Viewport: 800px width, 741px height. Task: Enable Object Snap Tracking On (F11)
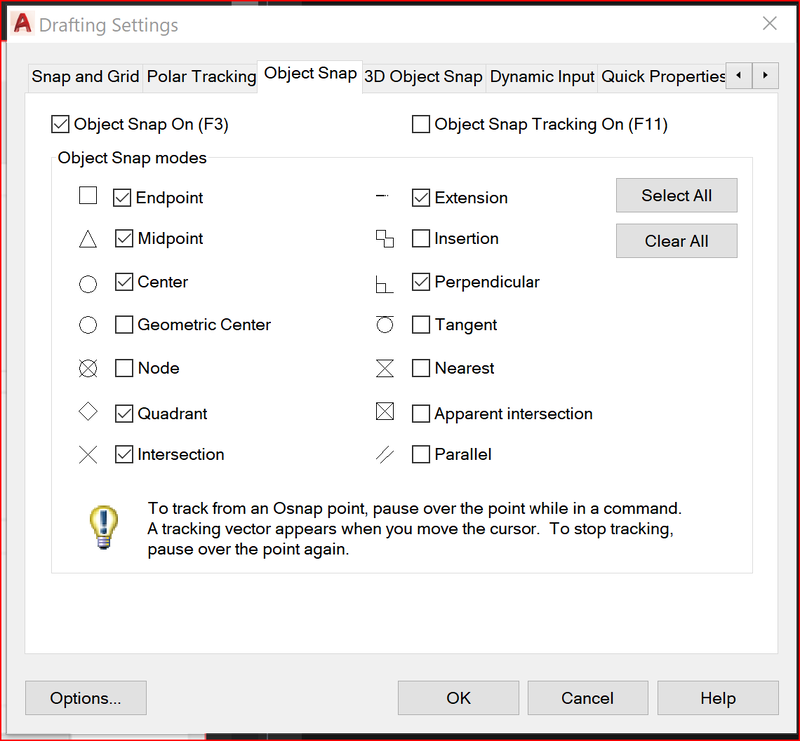coord(421,124)
